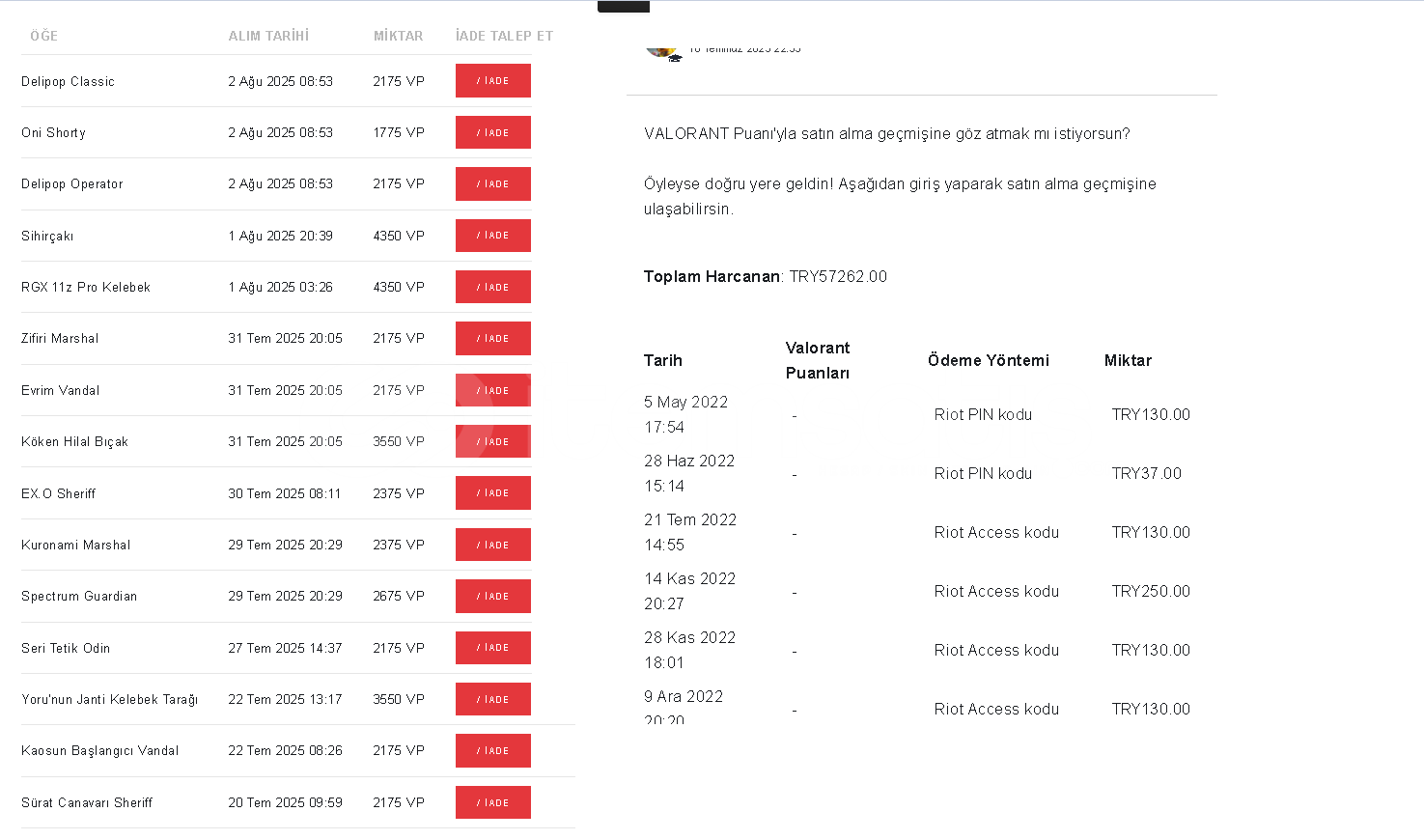Click date 1 Ağu 2025 20:39
1424x840 pixels.
coord(280,236)
